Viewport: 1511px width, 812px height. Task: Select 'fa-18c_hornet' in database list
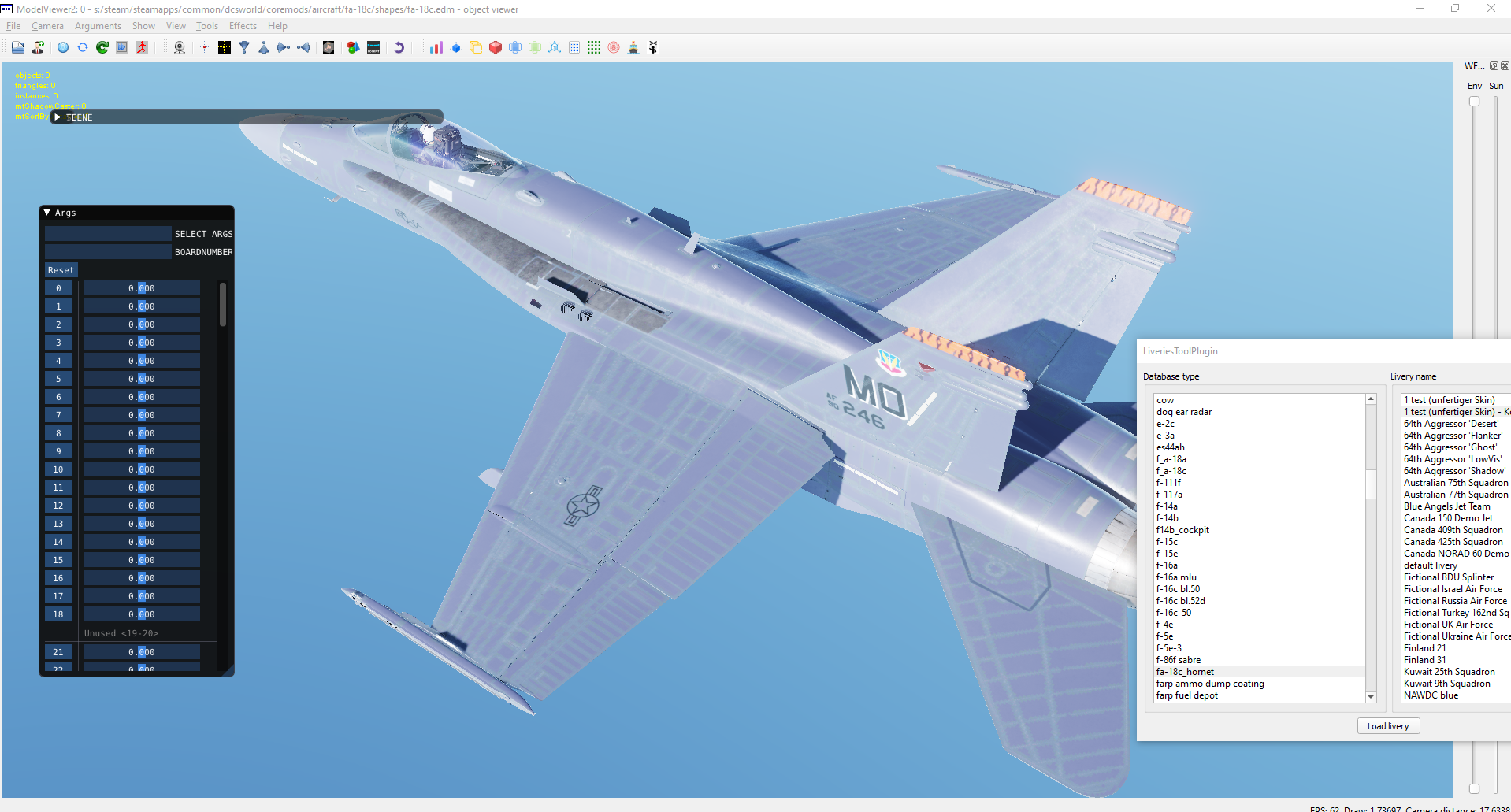(1259, 672)
